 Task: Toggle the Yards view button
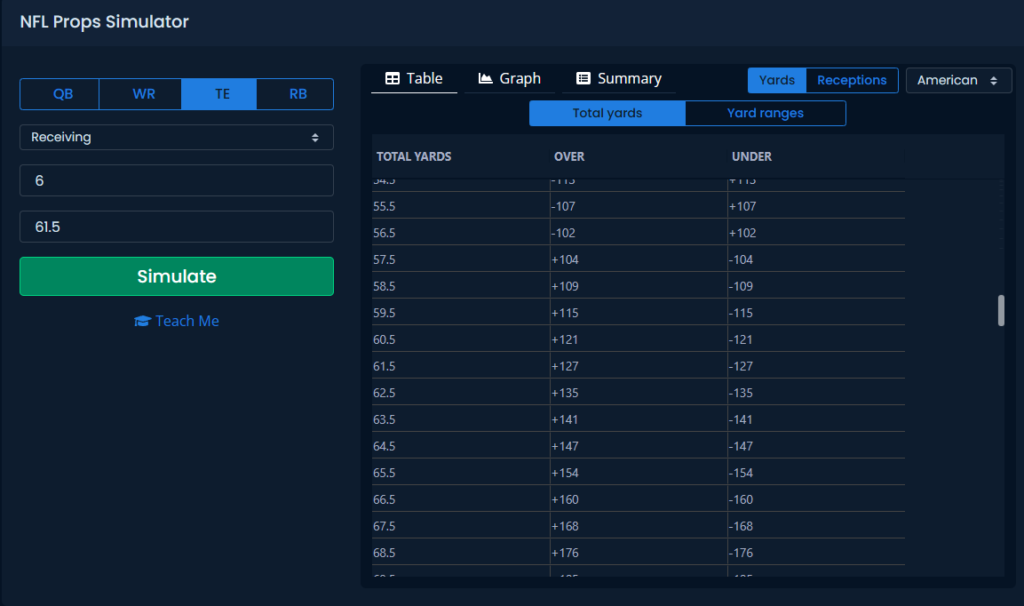pos(777,80)
